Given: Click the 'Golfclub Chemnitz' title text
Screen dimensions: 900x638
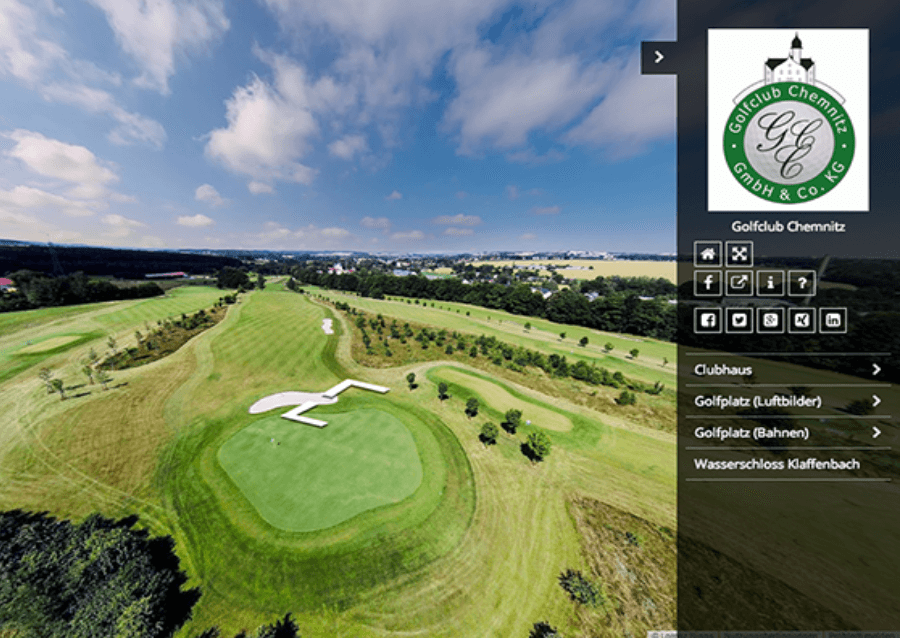Looking at the screenshot, I should [x=788, y=227].
